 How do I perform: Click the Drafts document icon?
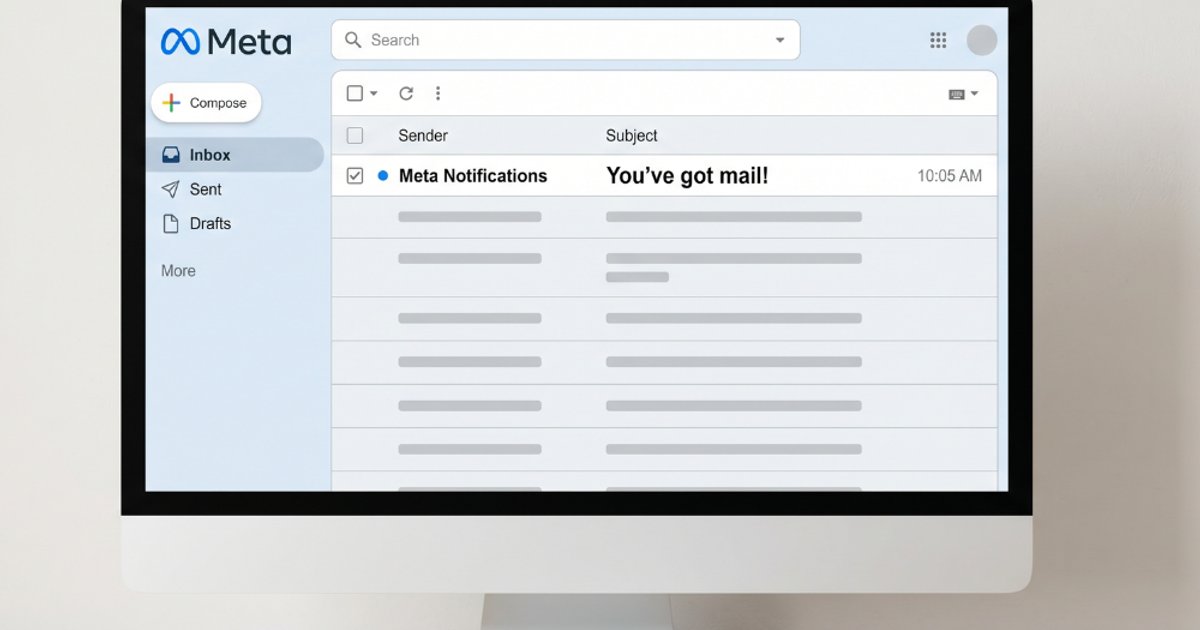pyautogui.click(x=171, y=223)
